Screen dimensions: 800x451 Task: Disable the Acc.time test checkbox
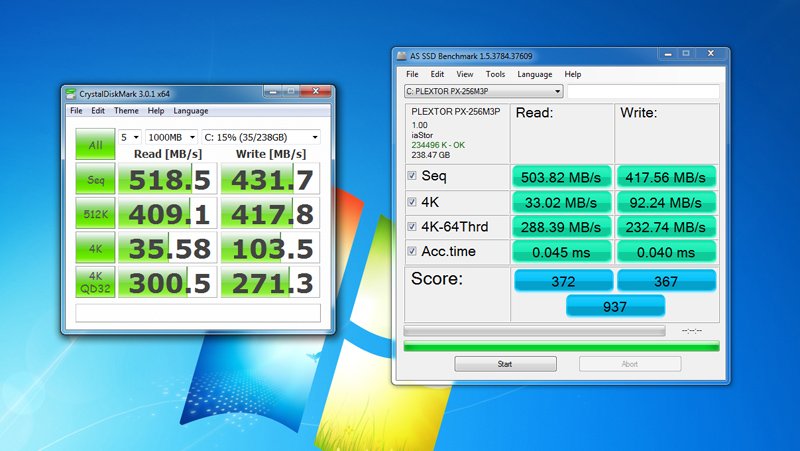click(413, 250)
